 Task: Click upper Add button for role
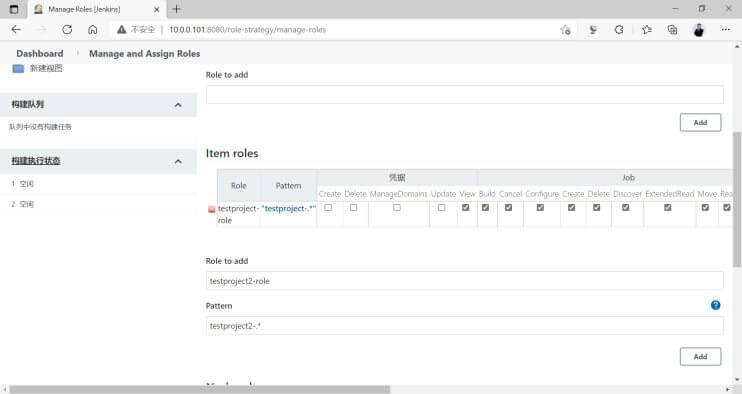[700, 123]
